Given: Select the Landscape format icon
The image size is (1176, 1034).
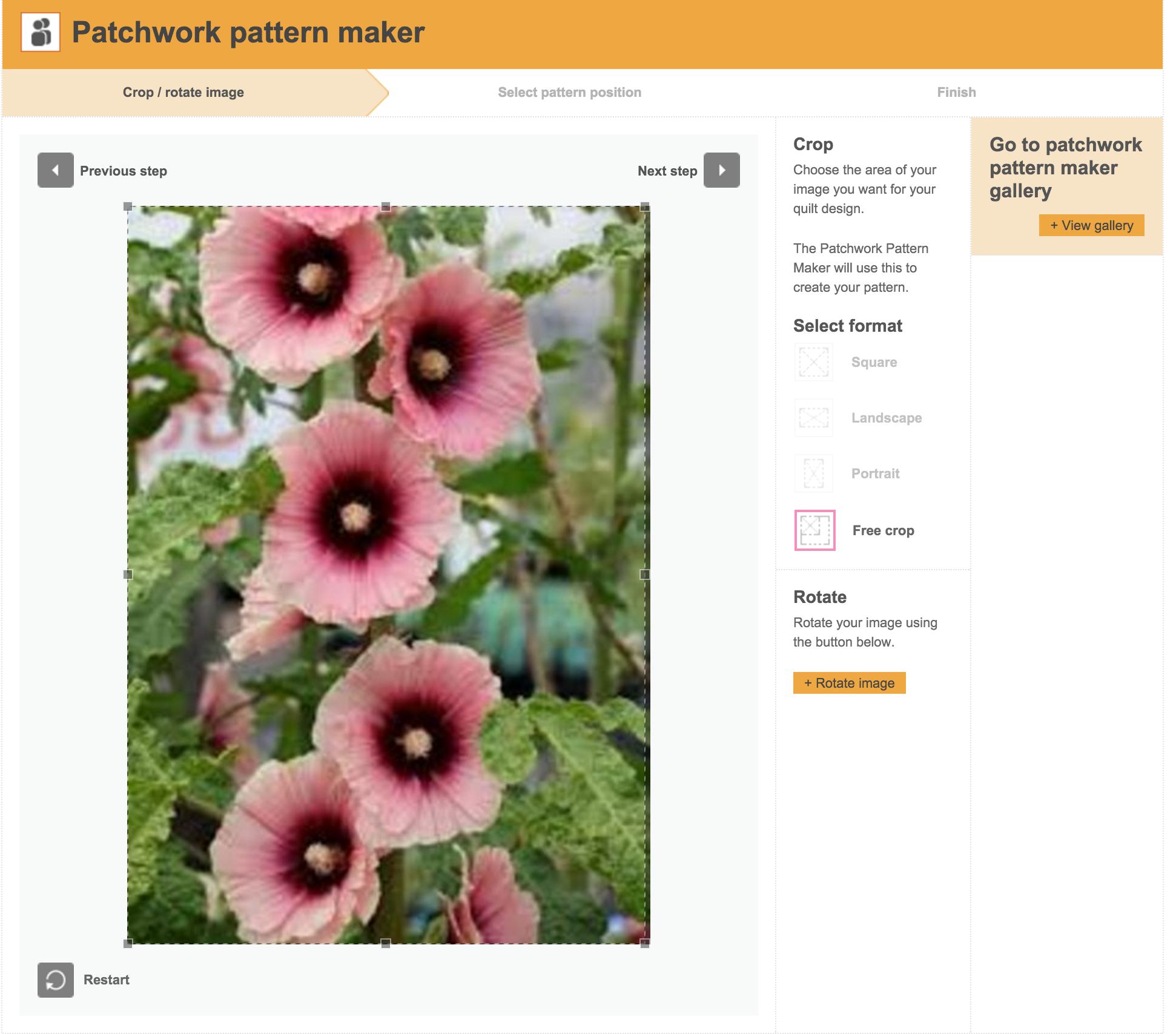Looking at the screenshot, I should pyautogui.click(x=813, y=418).
